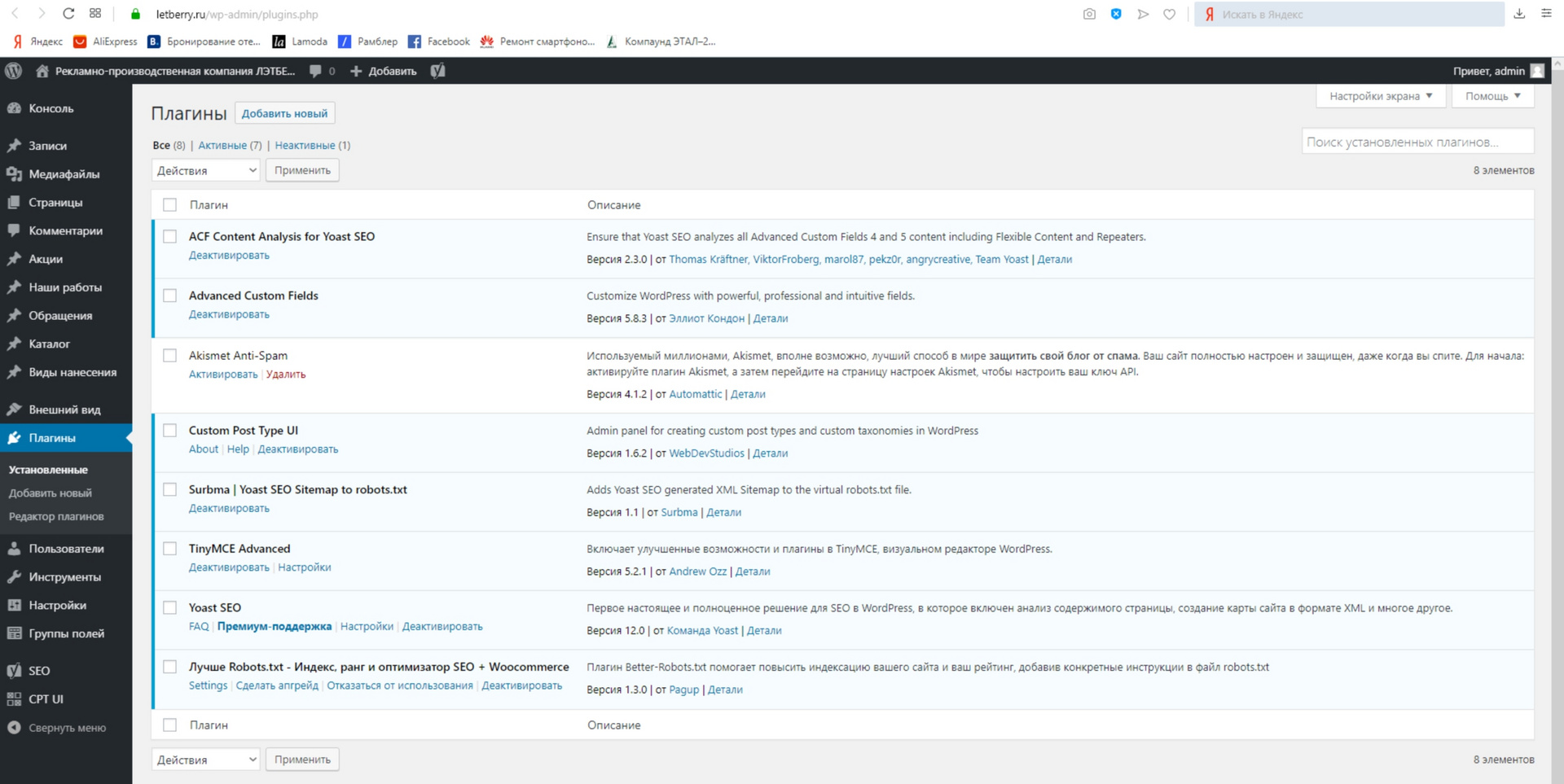Open Settings link of Лучше Robots.txt
This screenshot has width=1564, height=784.
(x=208, y=685)
